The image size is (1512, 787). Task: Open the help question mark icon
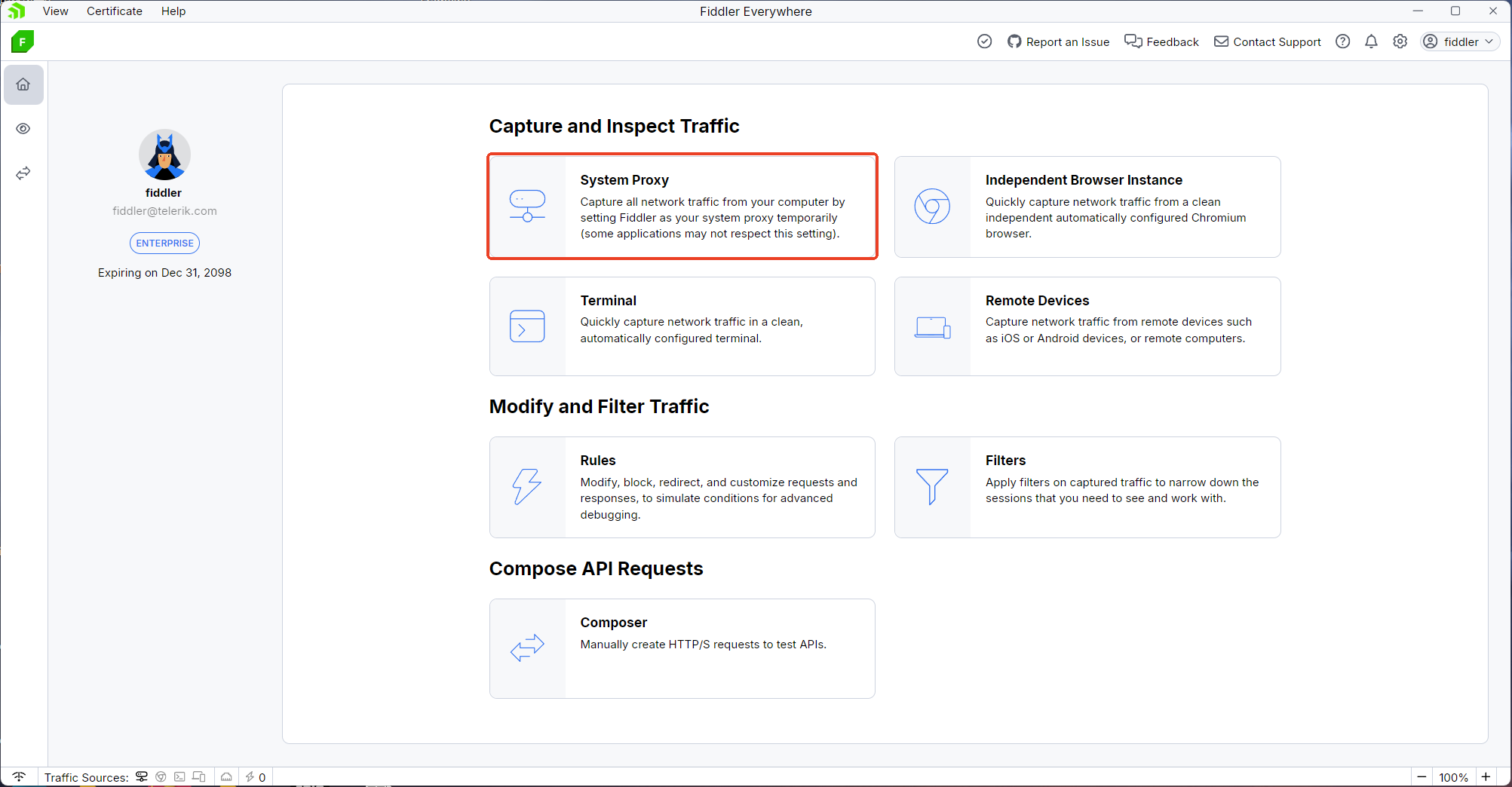click(x=1342, y=41)
